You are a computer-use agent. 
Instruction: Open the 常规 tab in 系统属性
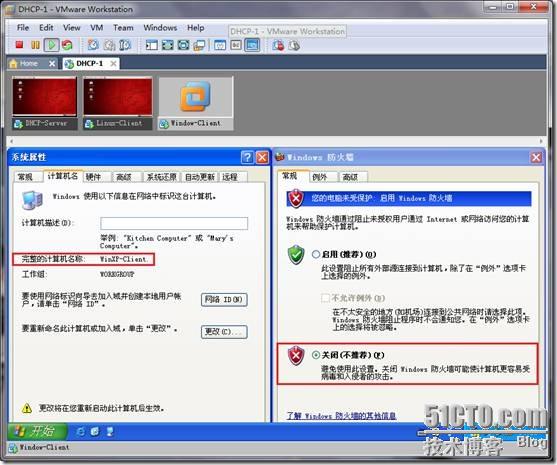(x=25, y=177)
